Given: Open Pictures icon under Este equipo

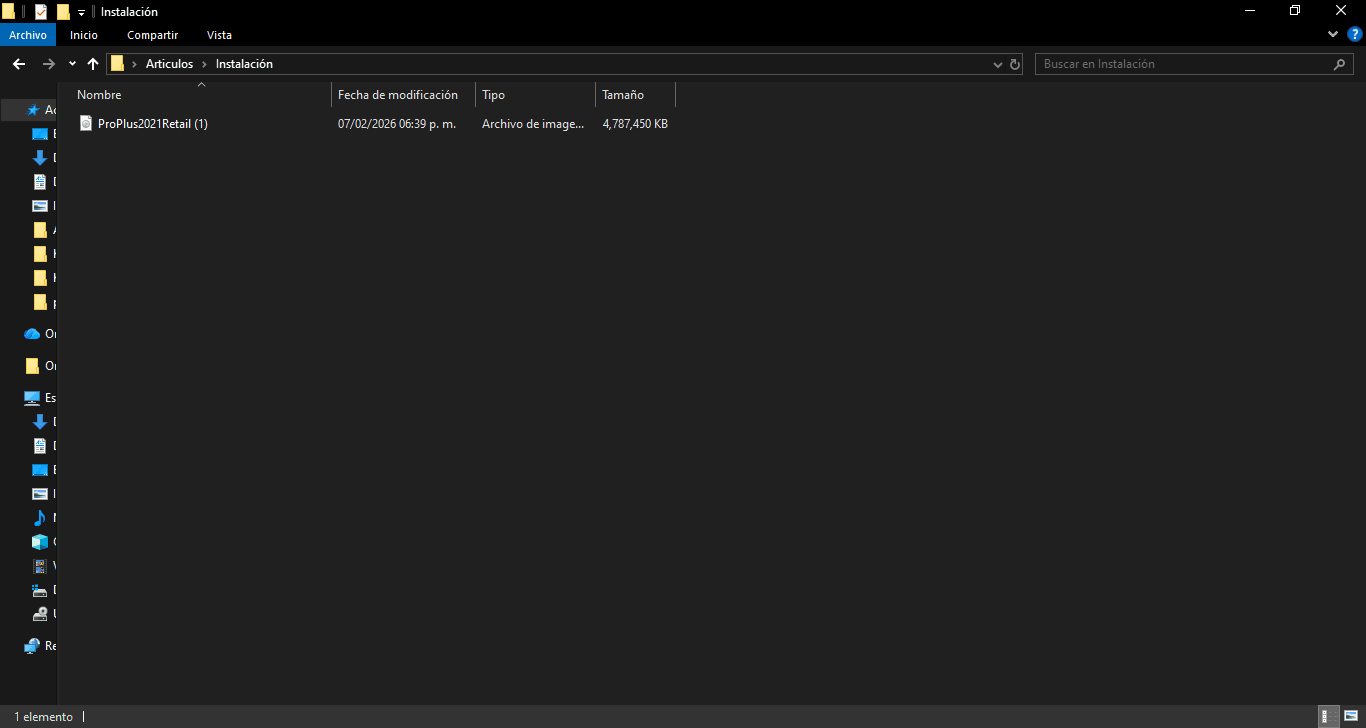Looking at the screenshot, I should point(40,494).
